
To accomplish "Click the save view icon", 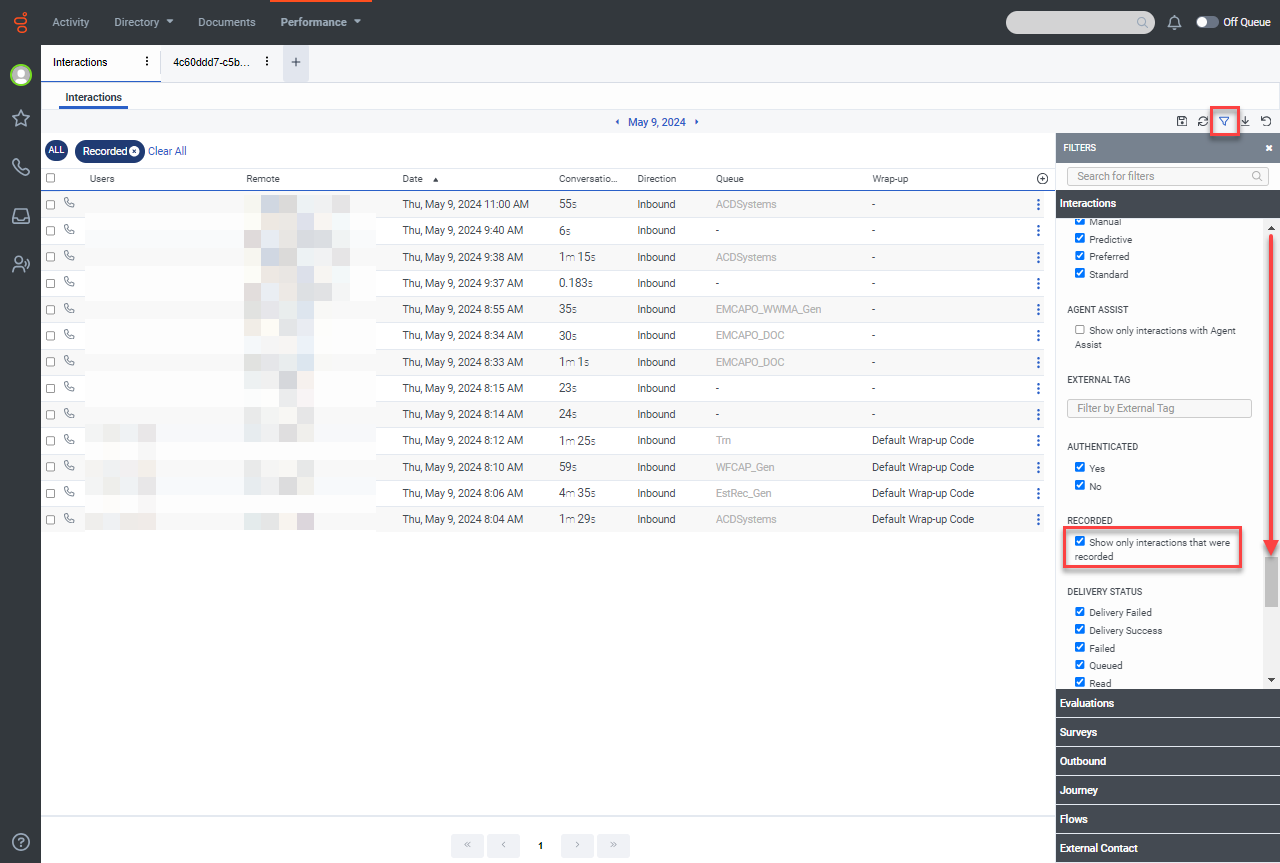I will coord(1182,121).
